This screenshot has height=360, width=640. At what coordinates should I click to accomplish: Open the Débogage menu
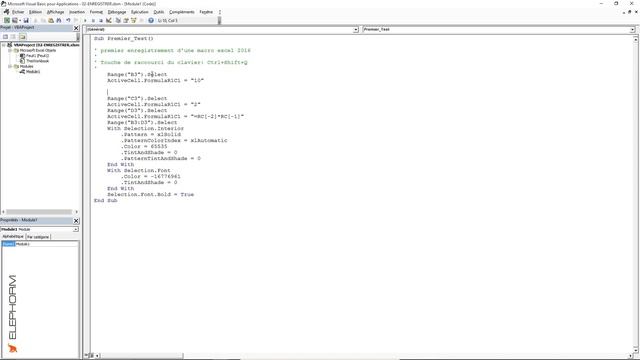point(117,12)
